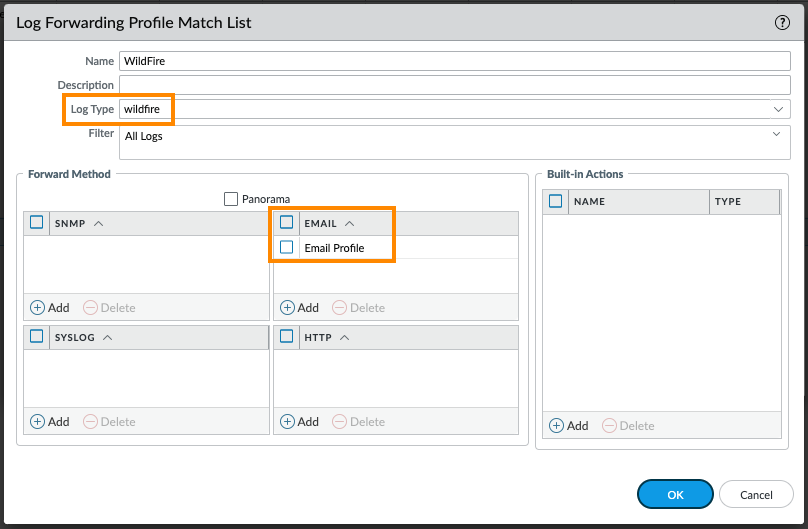Click Add plus icon under Syslog

coord(38,422)
